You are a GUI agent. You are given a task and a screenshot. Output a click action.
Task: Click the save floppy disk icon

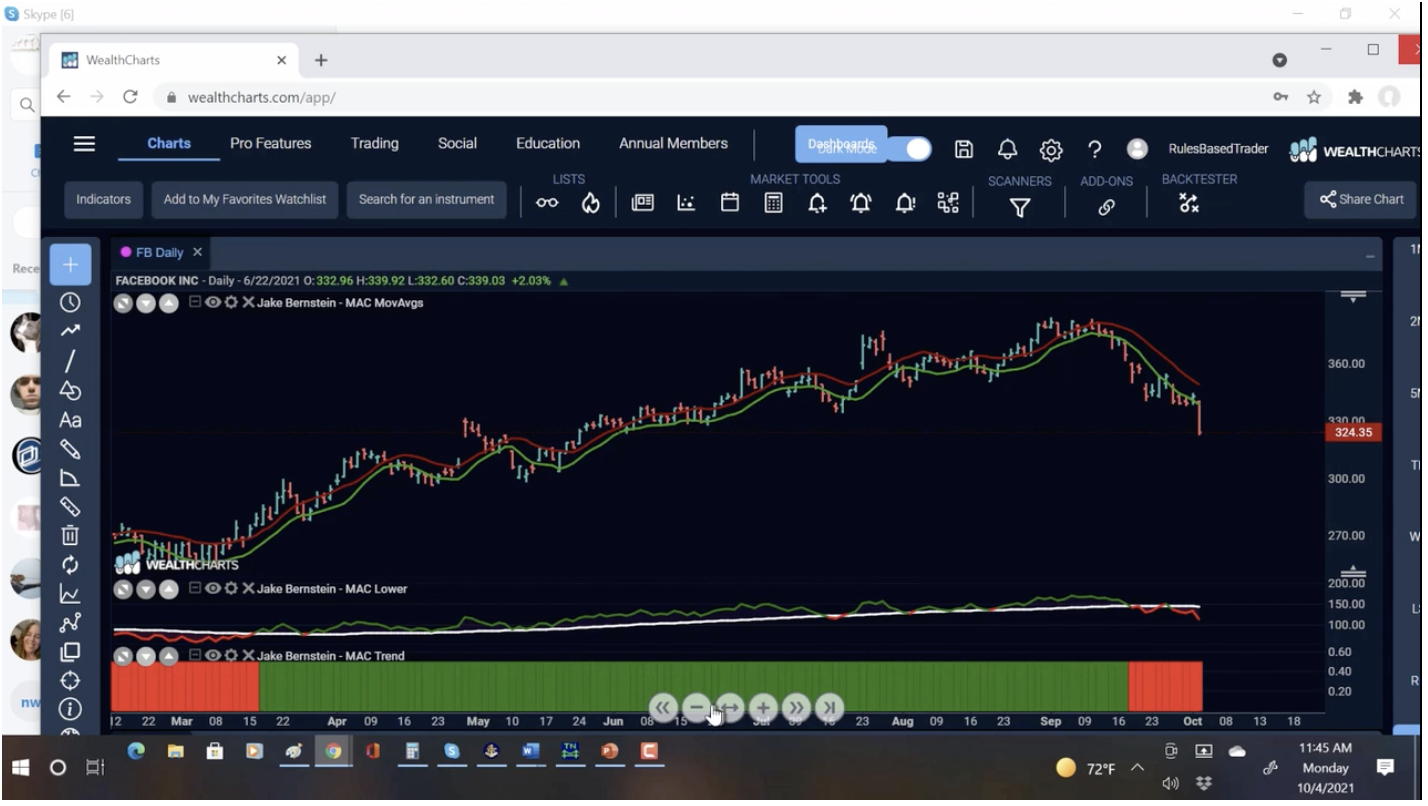coord(964,150)
